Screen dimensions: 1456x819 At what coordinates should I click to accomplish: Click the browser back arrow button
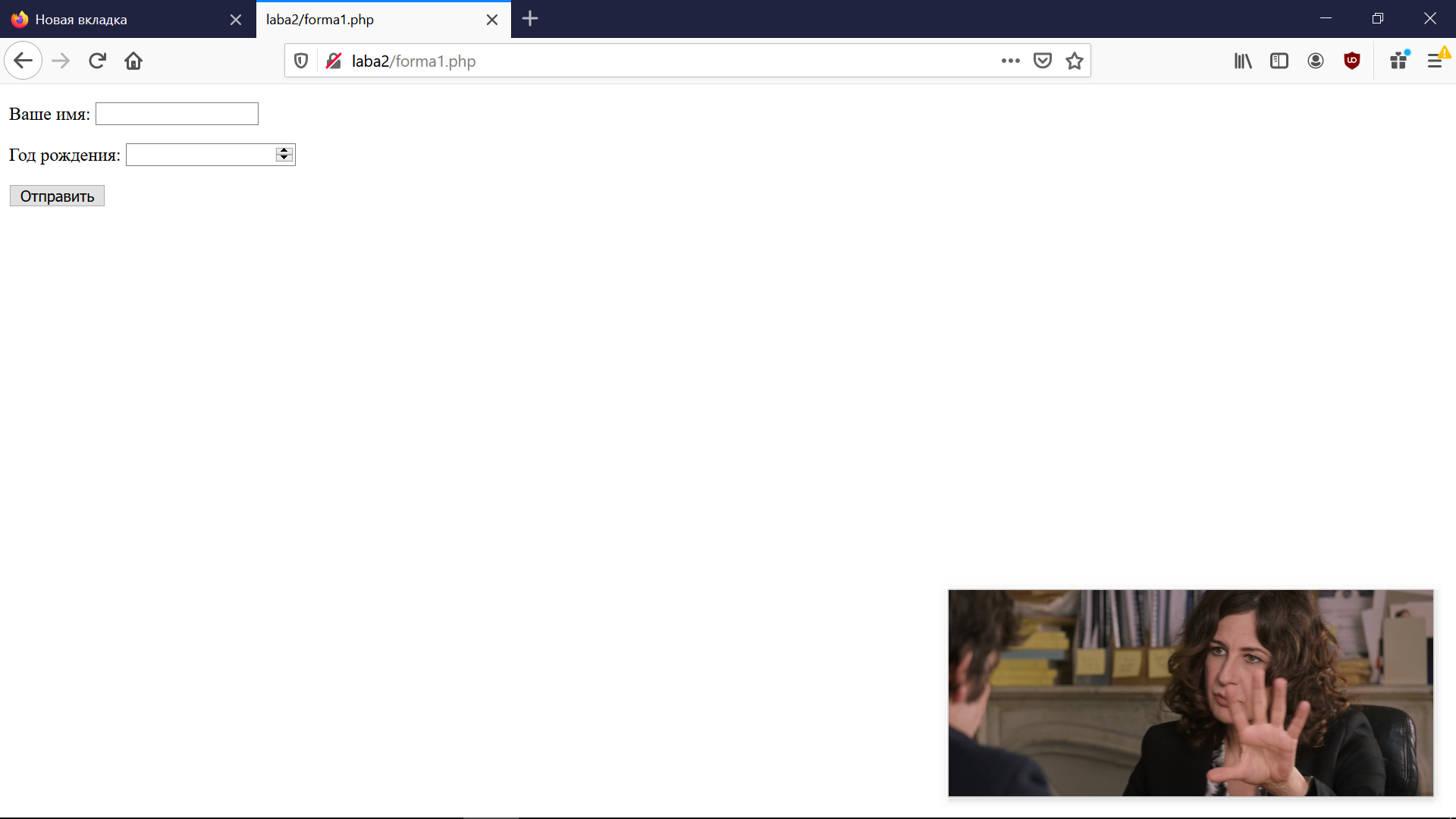(23, 61)
